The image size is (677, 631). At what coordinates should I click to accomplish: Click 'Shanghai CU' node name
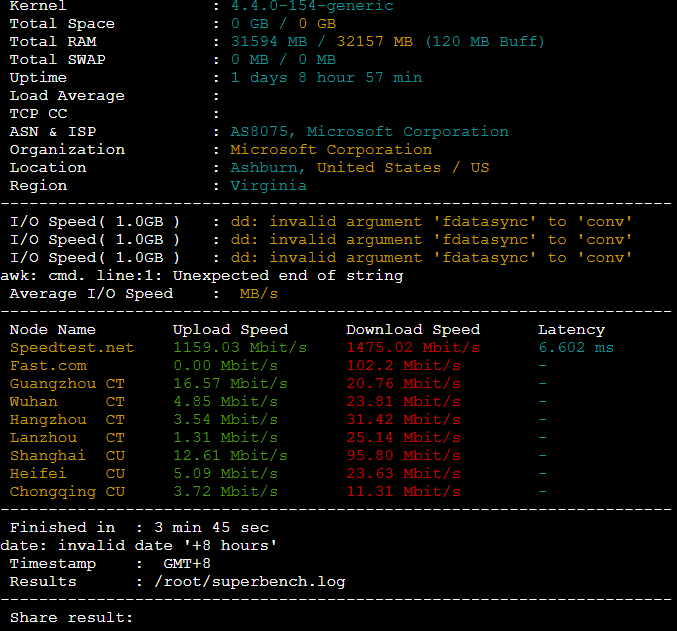[x=67, y=456]
